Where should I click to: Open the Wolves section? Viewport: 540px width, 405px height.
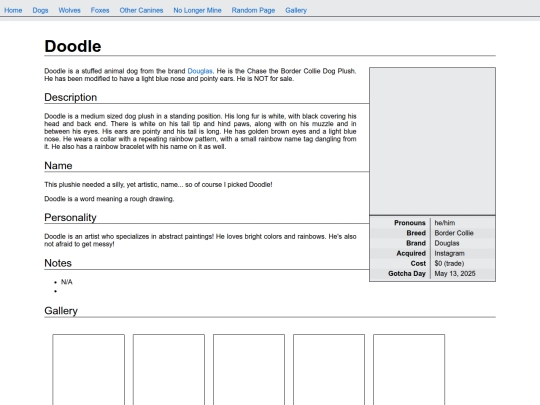(70, 10)
